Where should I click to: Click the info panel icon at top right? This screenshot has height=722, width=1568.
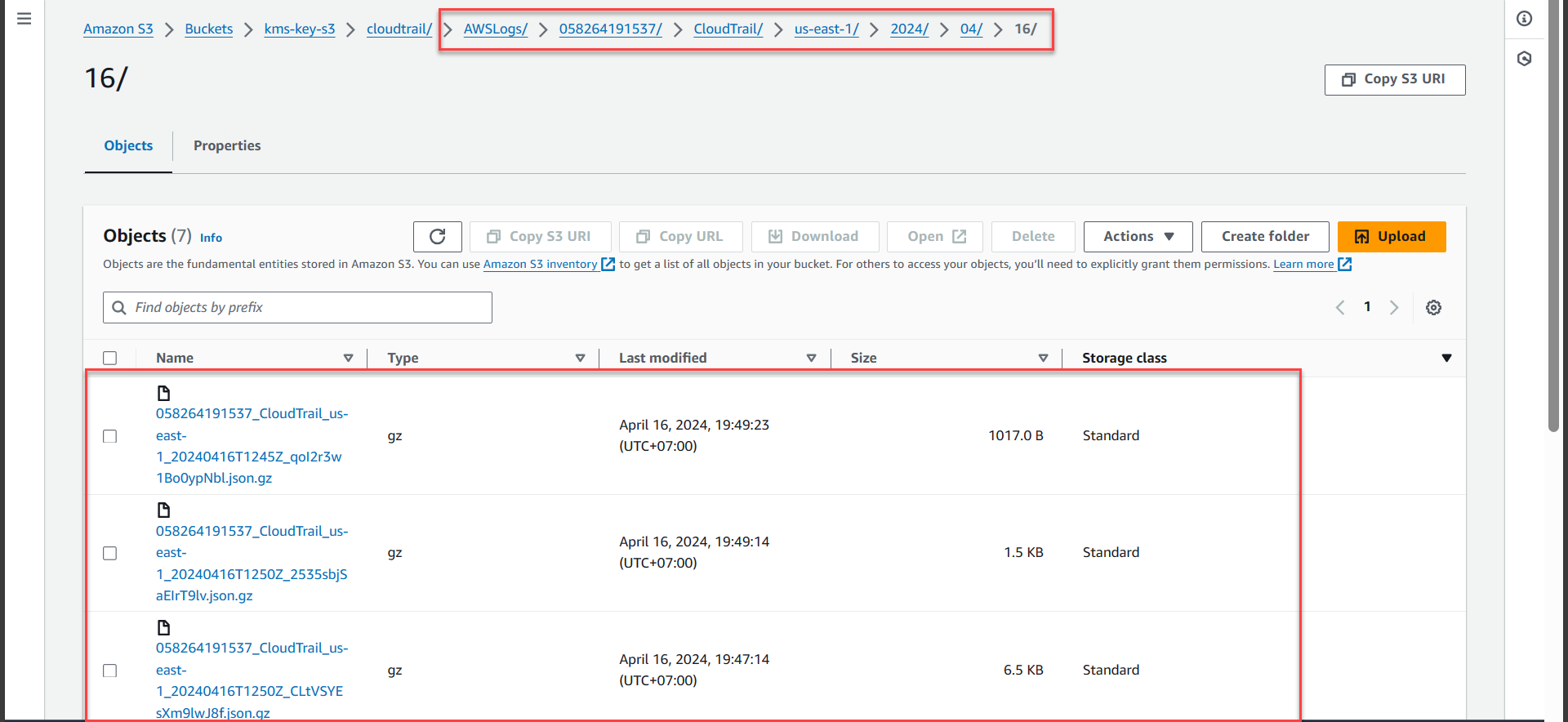pos(1524,19)
